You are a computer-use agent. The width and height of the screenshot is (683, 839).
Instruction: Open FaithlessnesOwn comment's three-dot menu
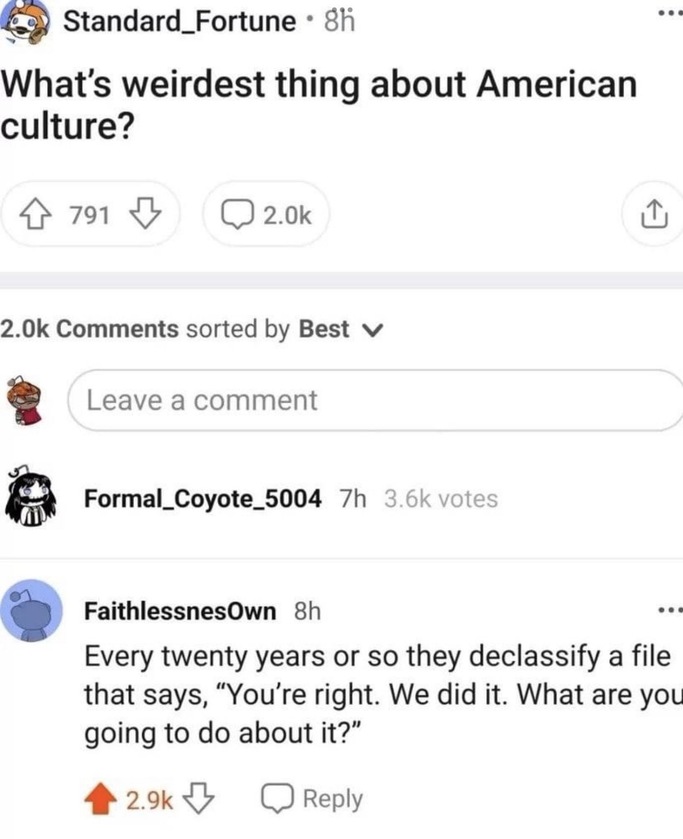click(x=671, y=609)
